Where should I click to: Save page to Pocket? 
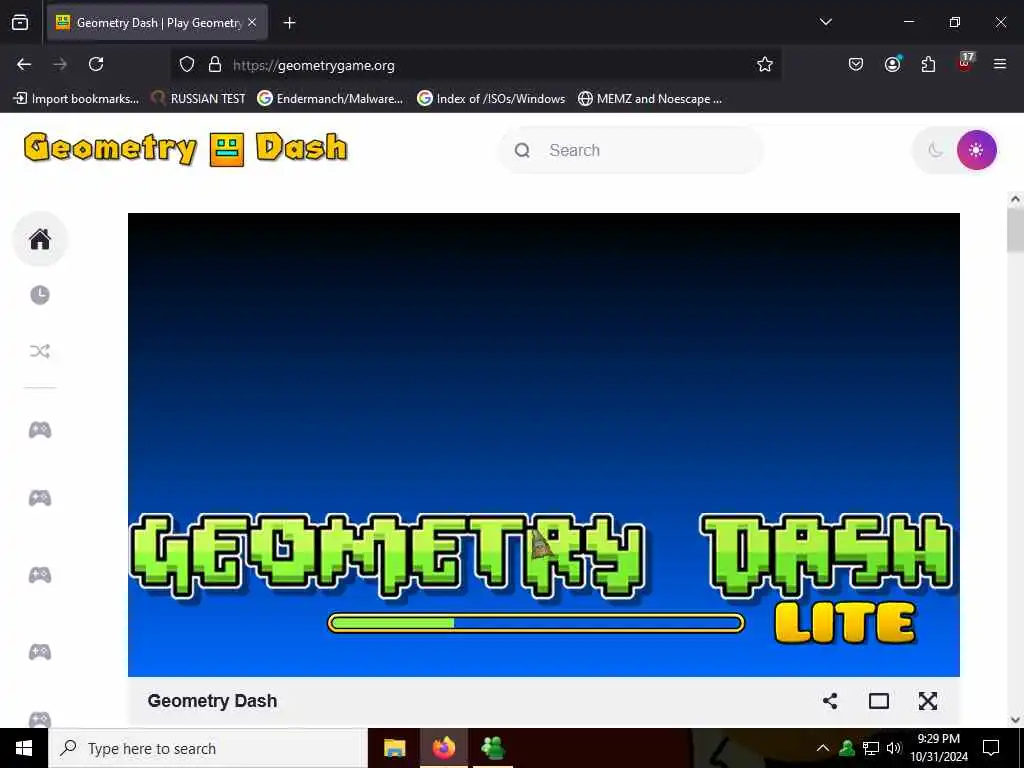point(856,64)
